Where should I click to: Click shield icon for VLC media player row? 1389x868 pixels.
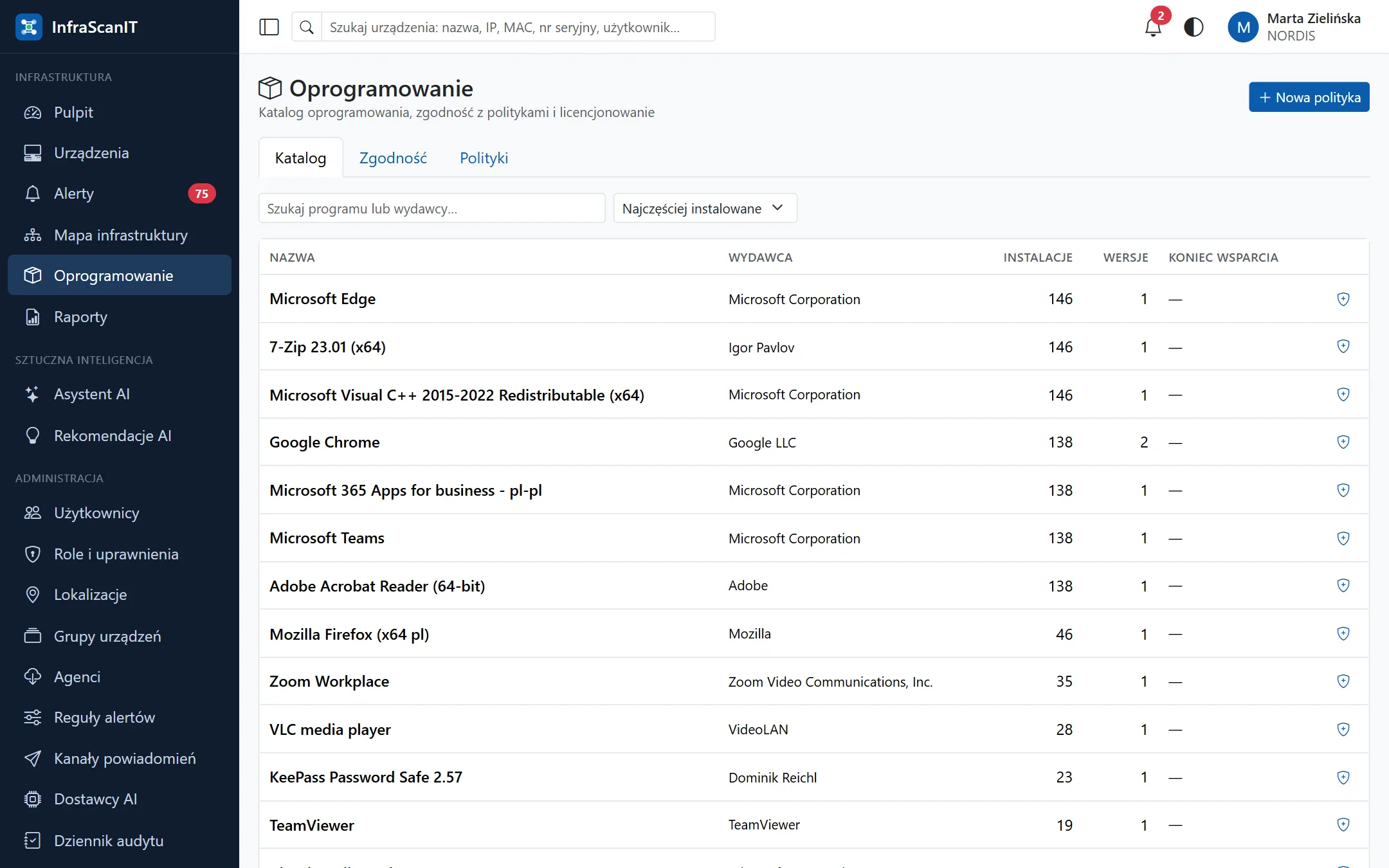[1343, 730]
